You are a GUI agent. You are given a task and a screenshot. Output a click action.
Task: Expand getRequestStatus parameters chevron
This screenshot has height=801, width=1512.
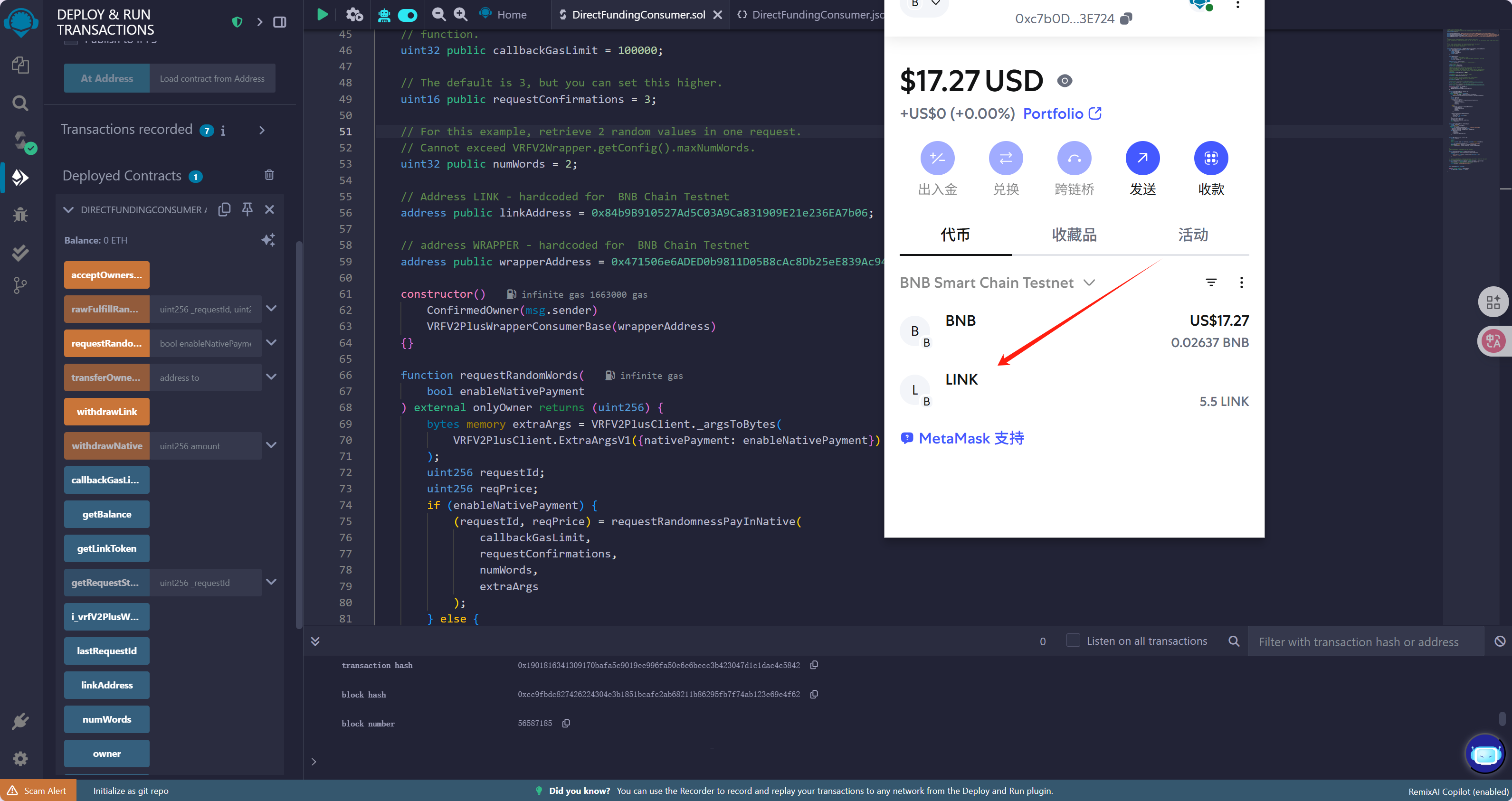(271, 582)
